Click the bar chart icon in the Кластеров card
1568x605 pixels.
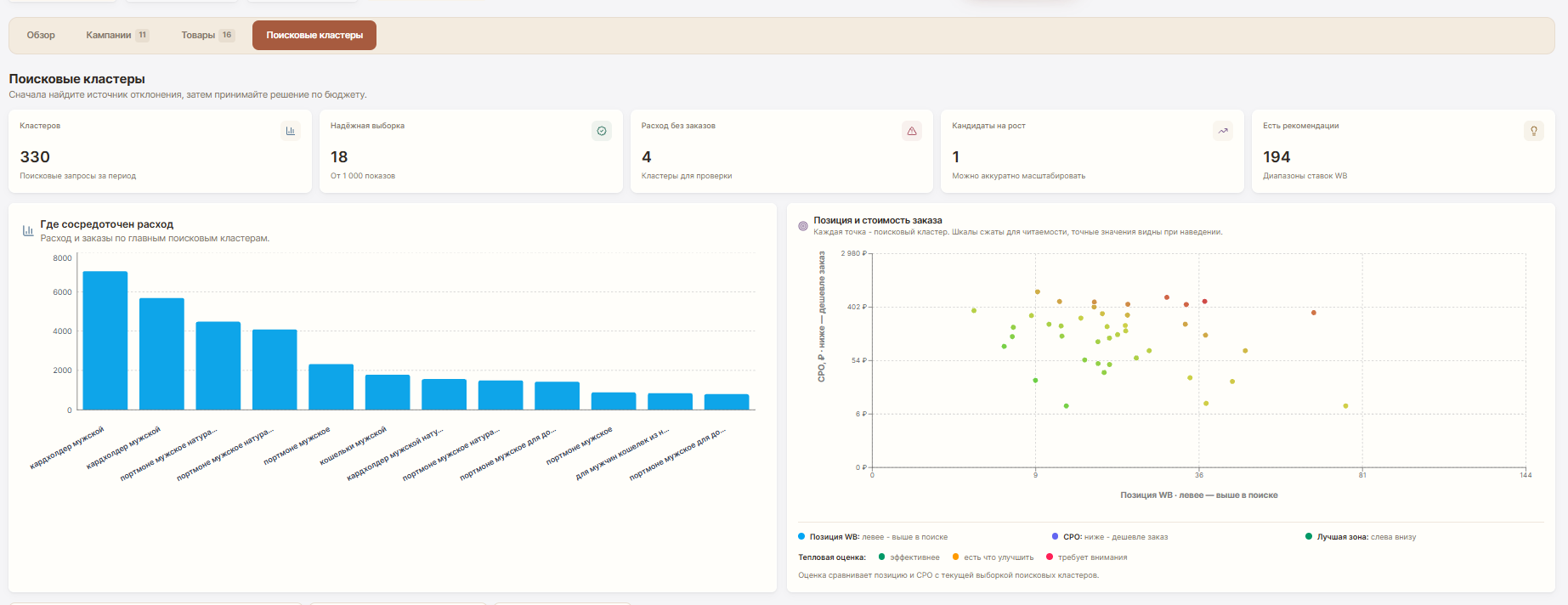coord(290,131)
